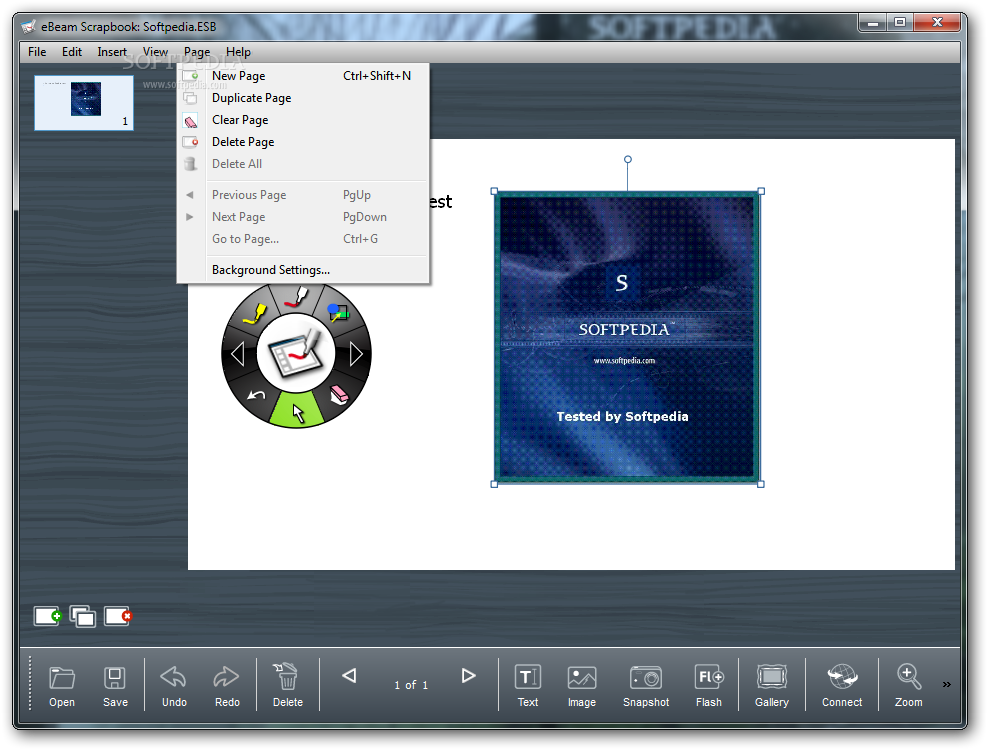Viewport: 988px width, 750px height.
Task: Click the New Page menu item icon
Action: click(190, 76)
